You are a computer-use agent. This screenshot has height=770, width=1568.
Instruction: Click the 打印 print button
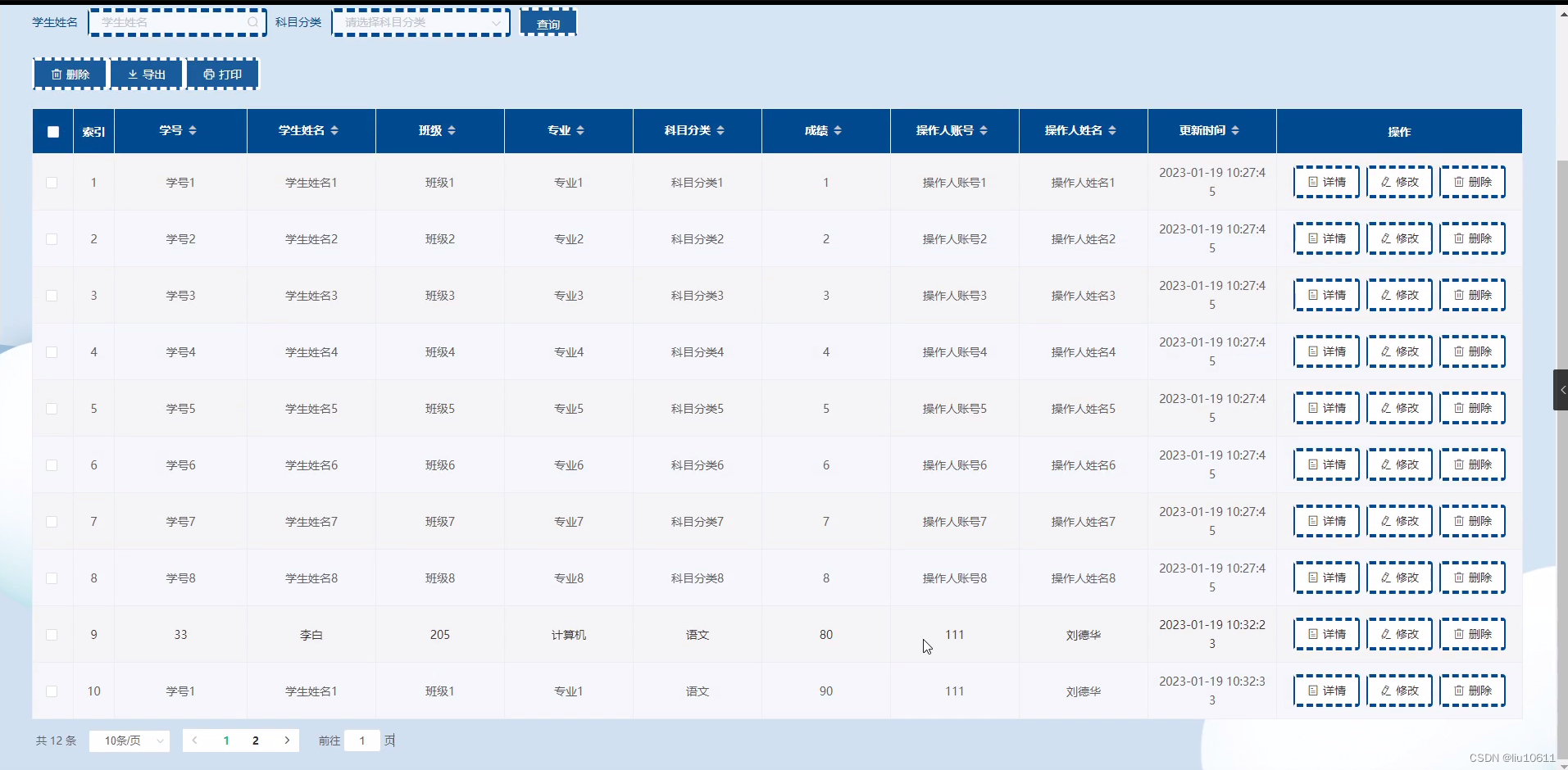tap(222, 75)
